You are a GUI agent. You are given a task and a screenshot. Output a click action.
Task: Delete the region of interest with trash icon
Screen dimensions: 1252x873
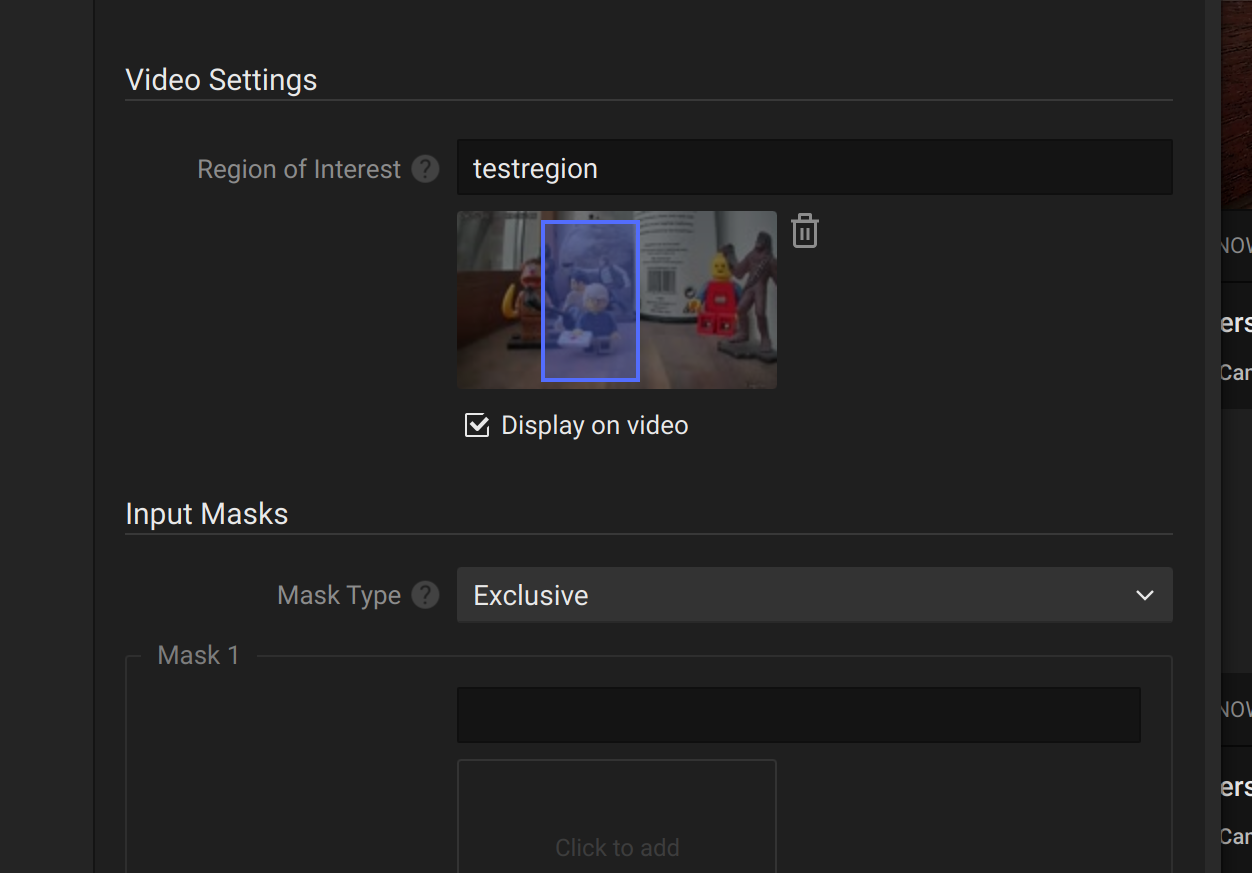click(x=805, y=231)
